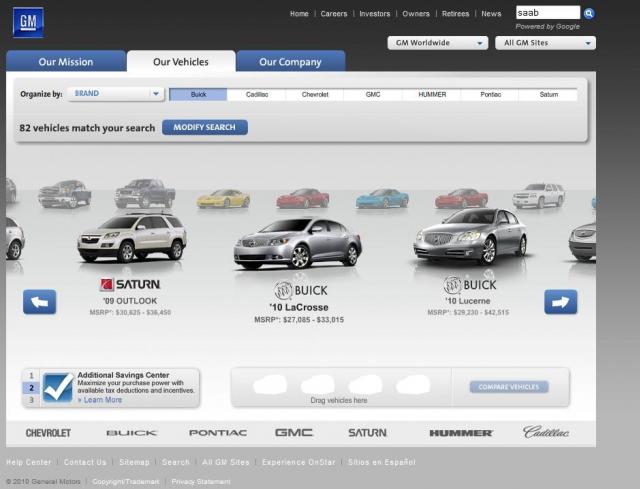Open the Help Center footer link

[x=29, y=462]
